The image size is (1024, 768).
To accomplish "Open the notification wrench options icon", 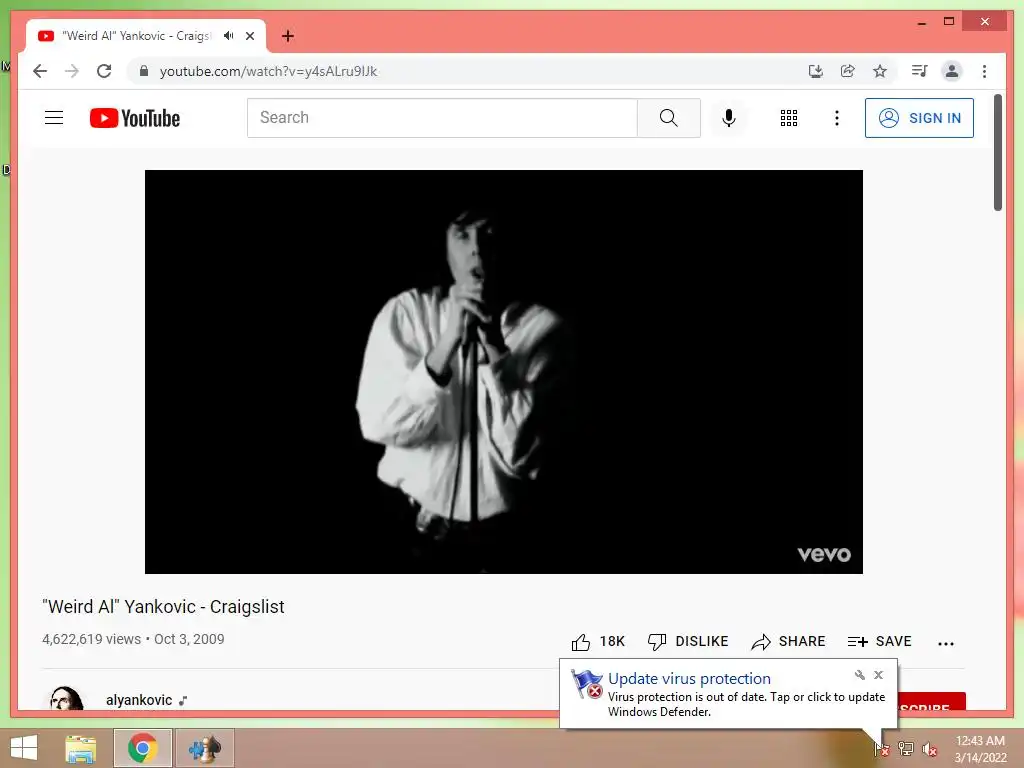I will tap(859, 675).
